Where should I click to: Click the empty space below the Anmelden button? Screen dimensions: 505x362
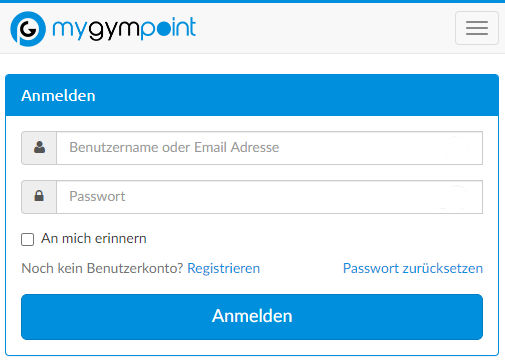coord(252,347)
